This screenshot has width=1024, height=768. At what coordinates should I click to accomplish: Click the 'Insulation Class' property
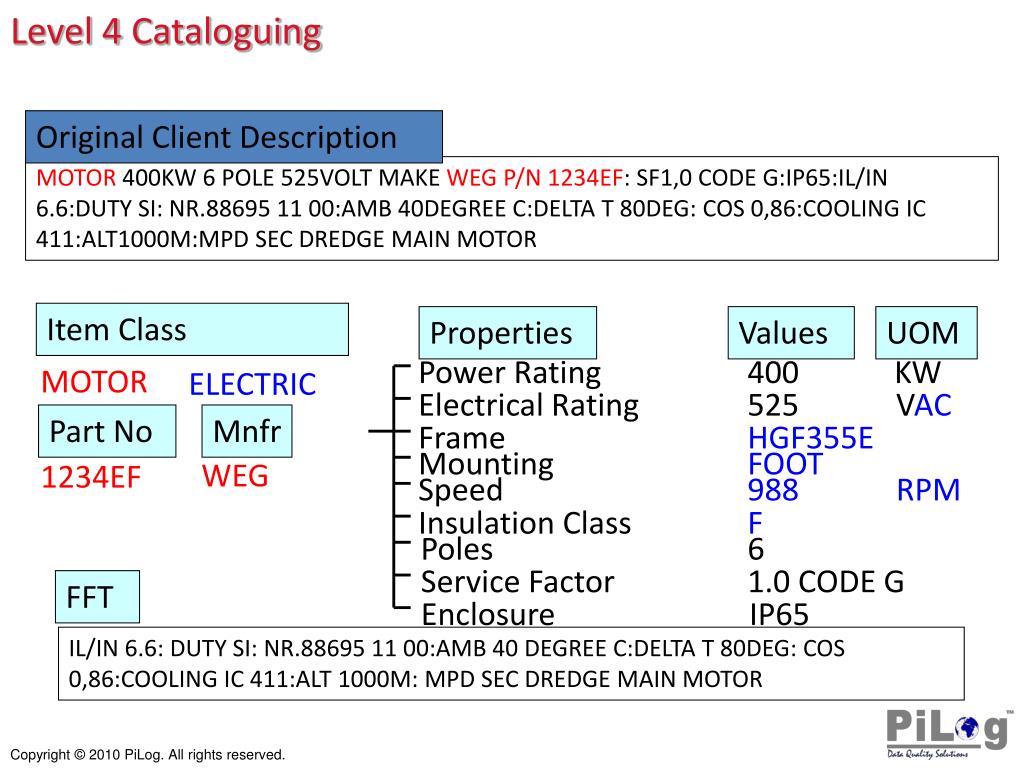tap(525, 523)
